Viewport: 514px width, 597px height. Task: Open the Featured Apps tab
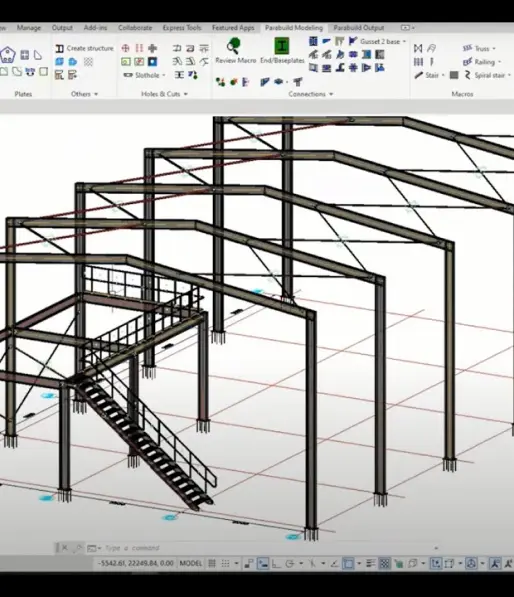click(x=233, y=28)
